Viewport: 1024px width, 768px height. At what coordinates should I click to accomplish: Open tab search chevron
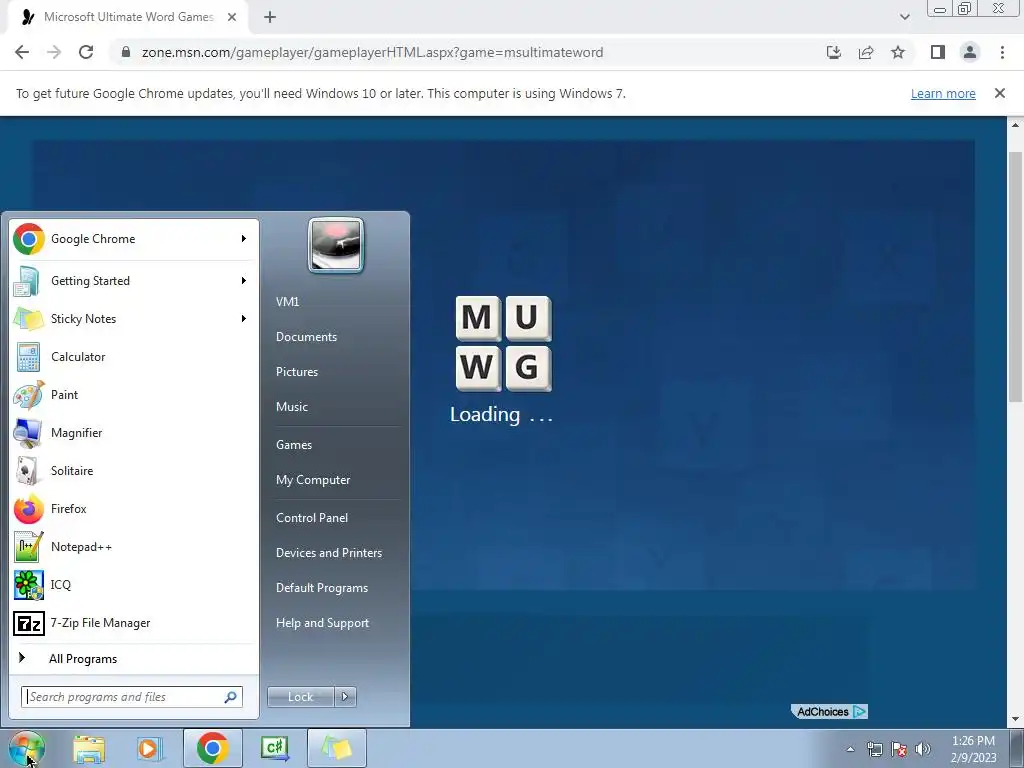tap(904, 17)
